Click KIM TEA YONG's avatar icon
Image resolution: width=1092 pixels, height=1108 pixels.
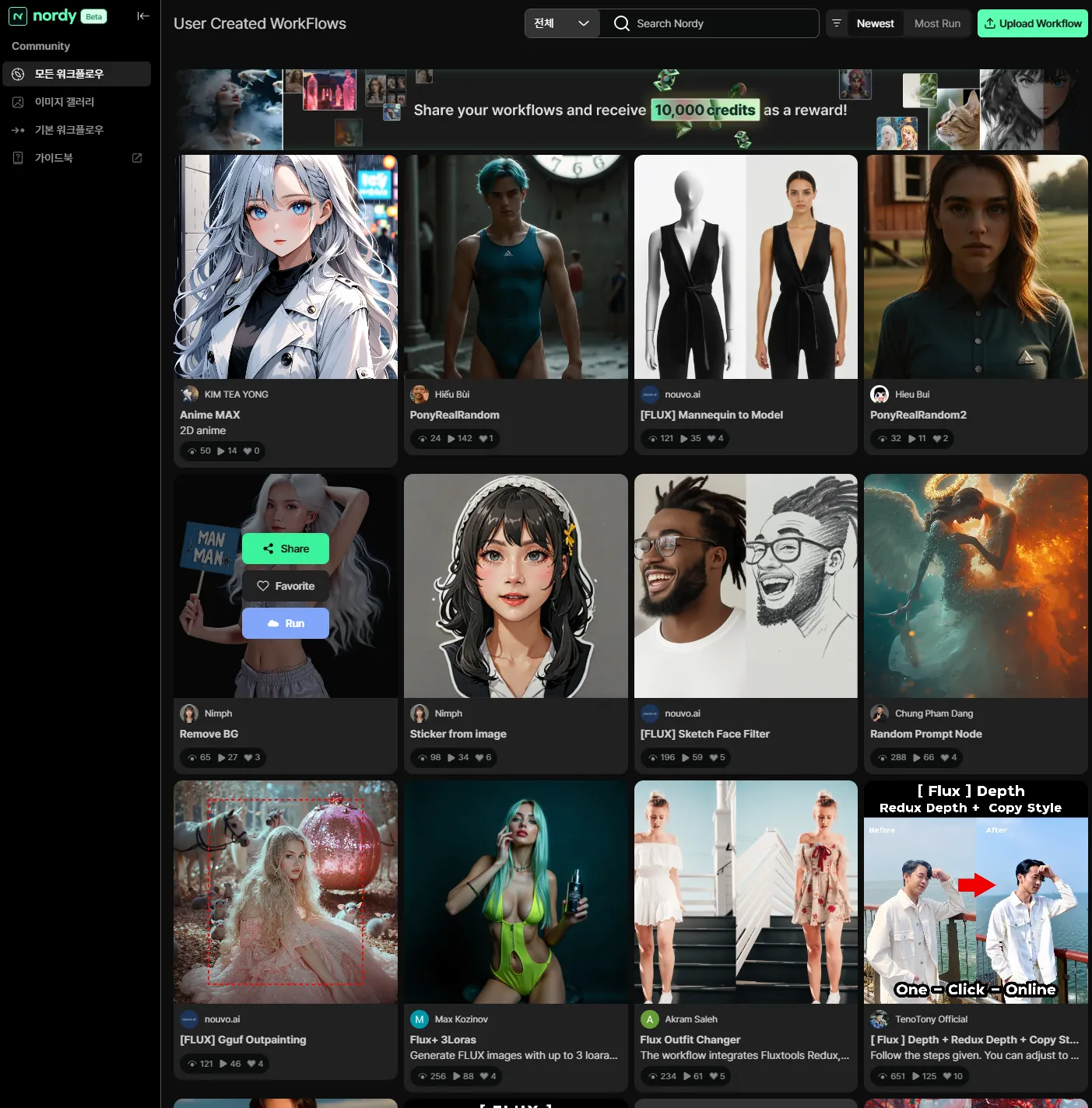coord(189,394)
